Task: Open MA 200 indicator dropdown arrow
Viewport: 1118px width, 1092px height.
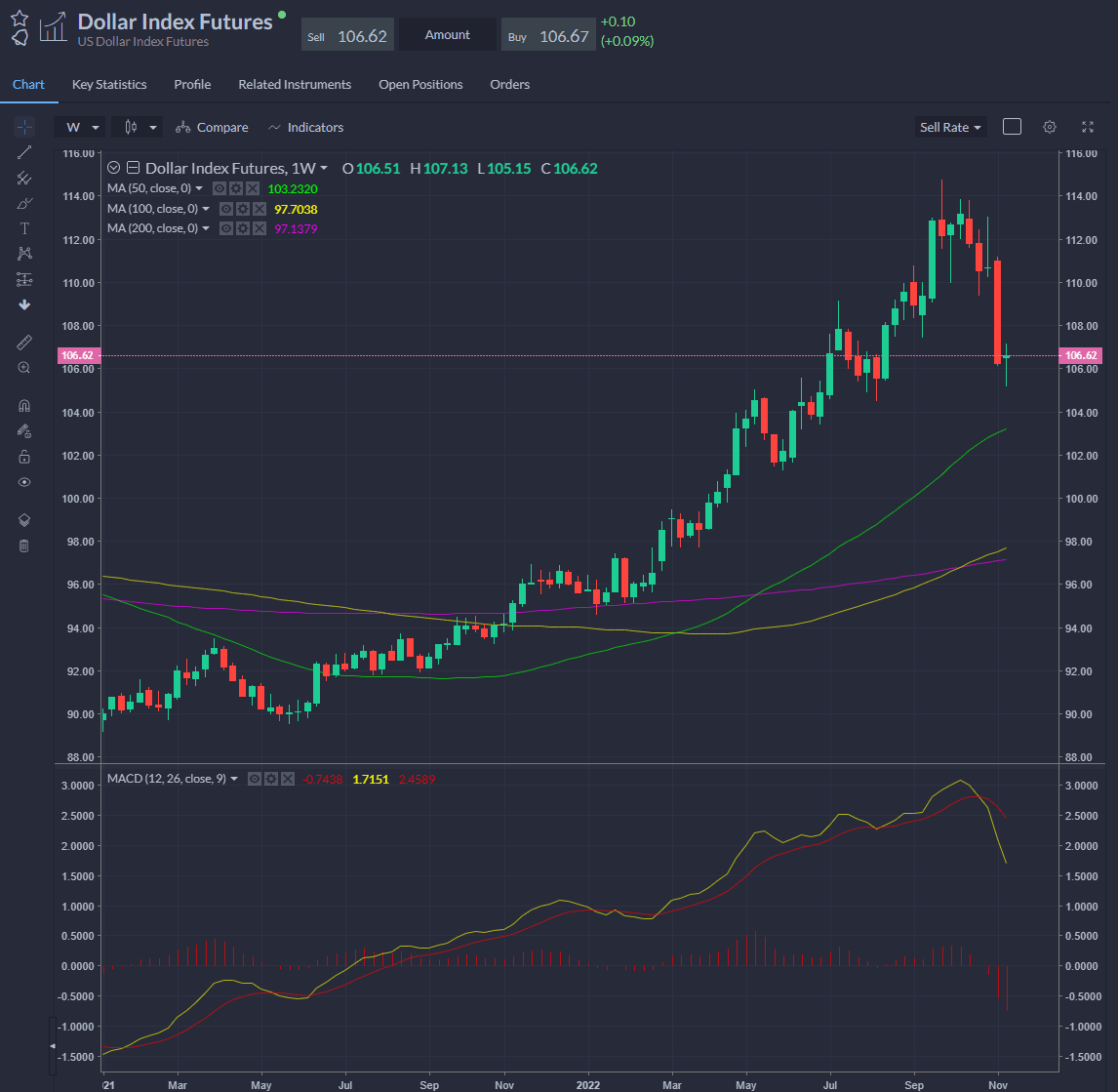Action: [206, 228]
